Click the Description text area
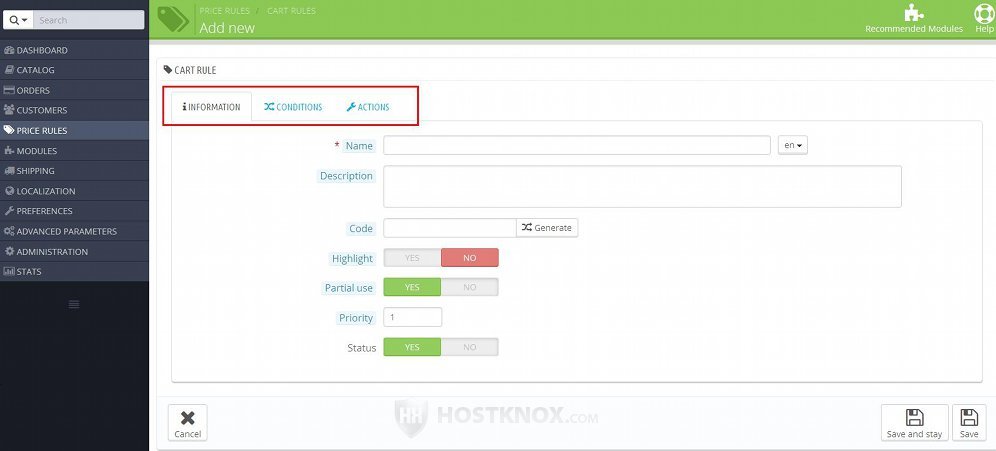Viewport: 996px width, 451px height. click(x=642, y=186)
